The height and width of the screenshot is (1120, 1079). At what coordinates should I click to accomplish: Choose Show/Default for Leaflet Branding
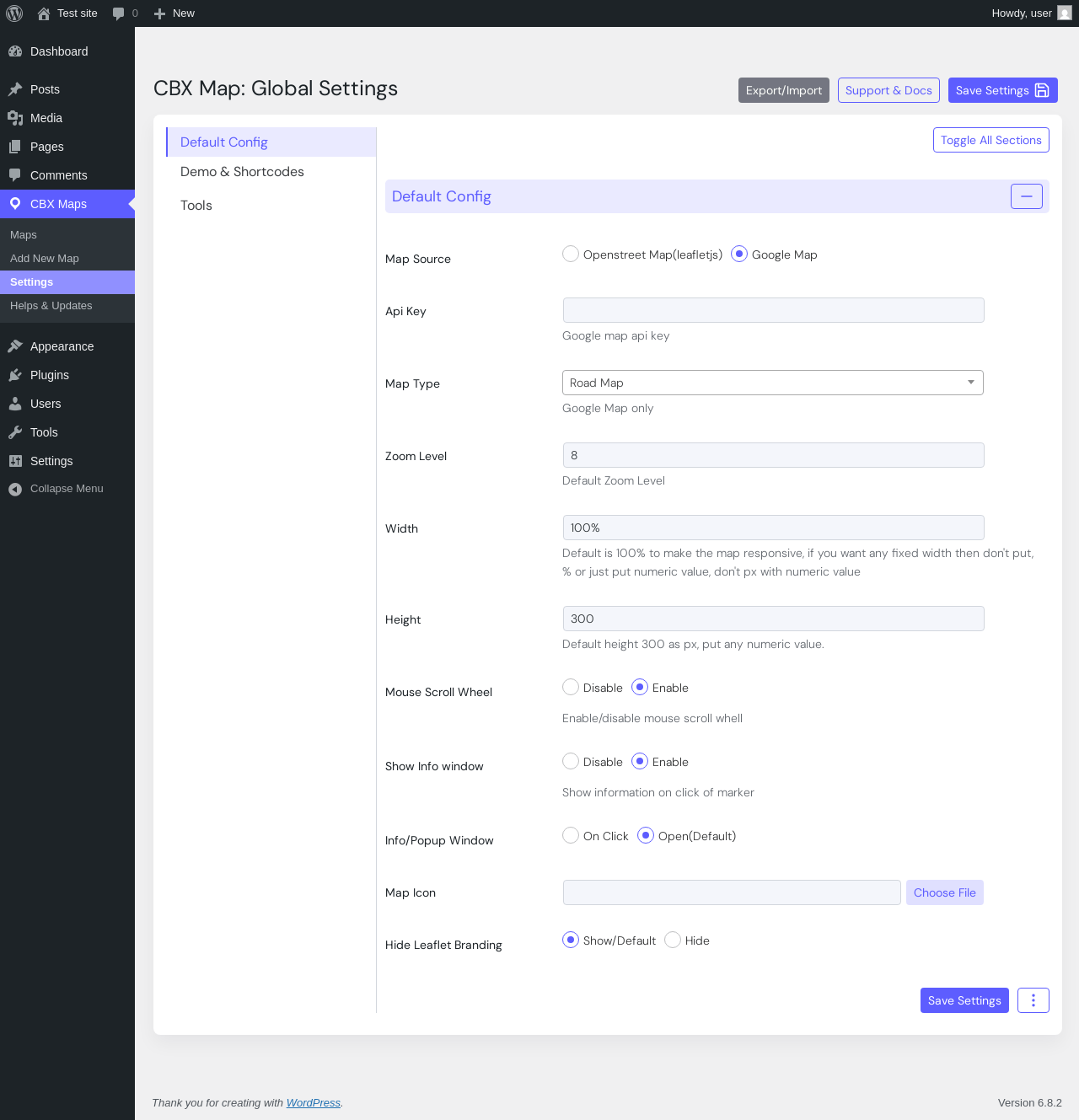(x=571, y=940)
